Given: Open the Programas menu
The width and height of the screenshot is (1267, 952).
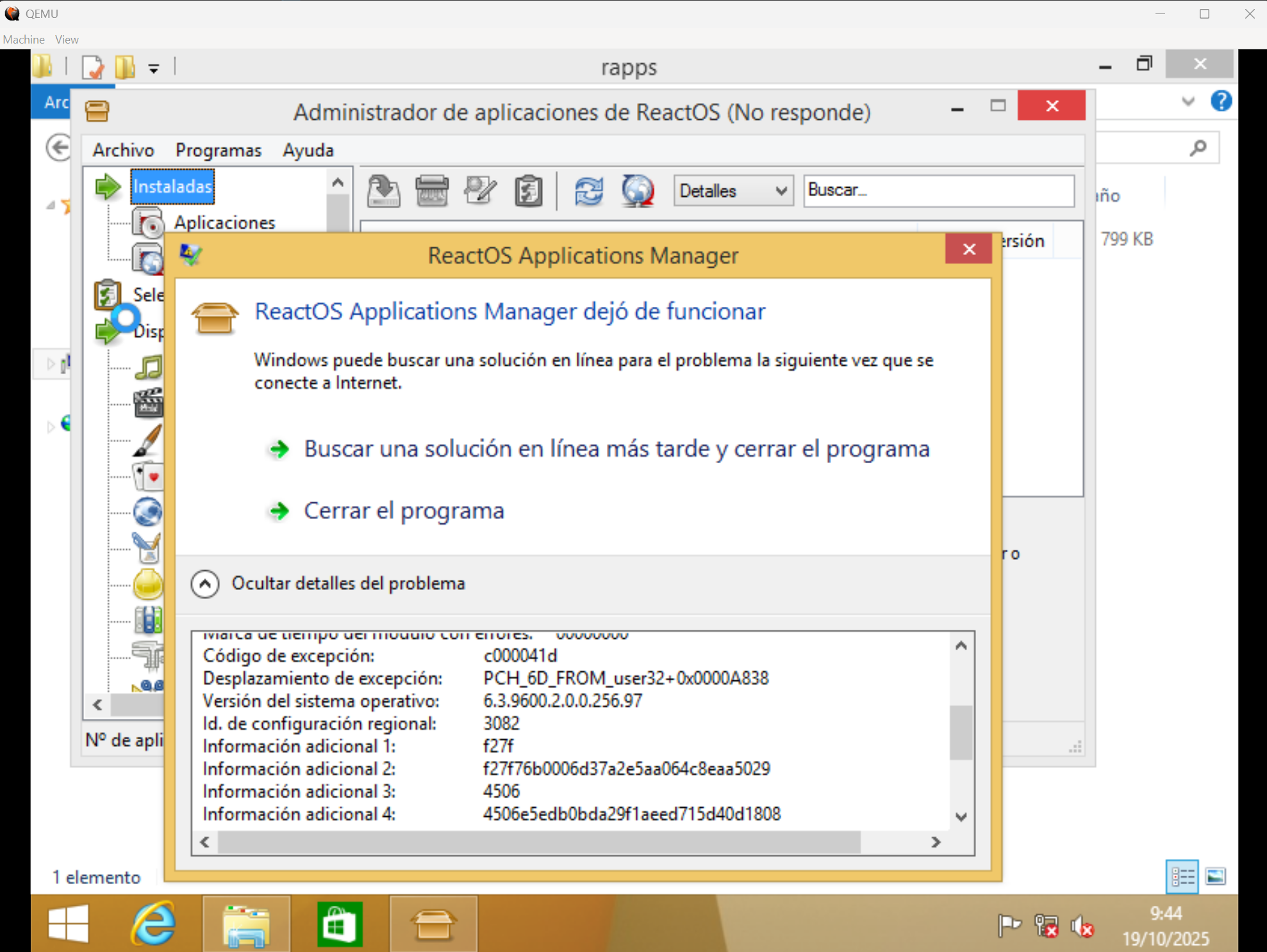Looking at the screenshot, I should pyautogui.click(x=219, y=150).
